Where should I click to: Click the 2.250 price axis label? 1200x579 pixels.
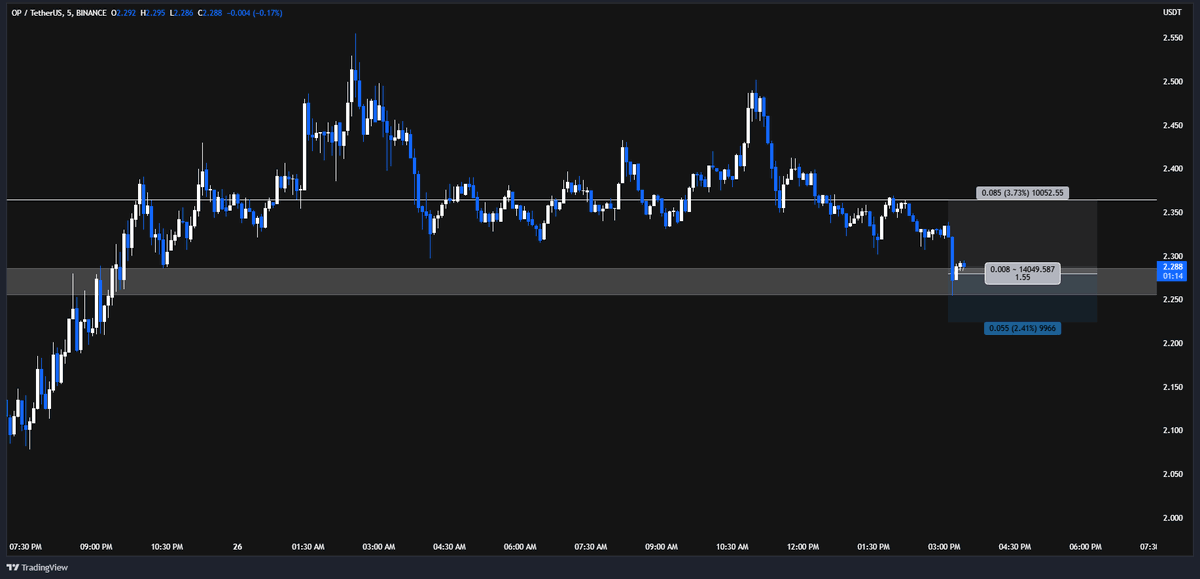(1172, 300)
